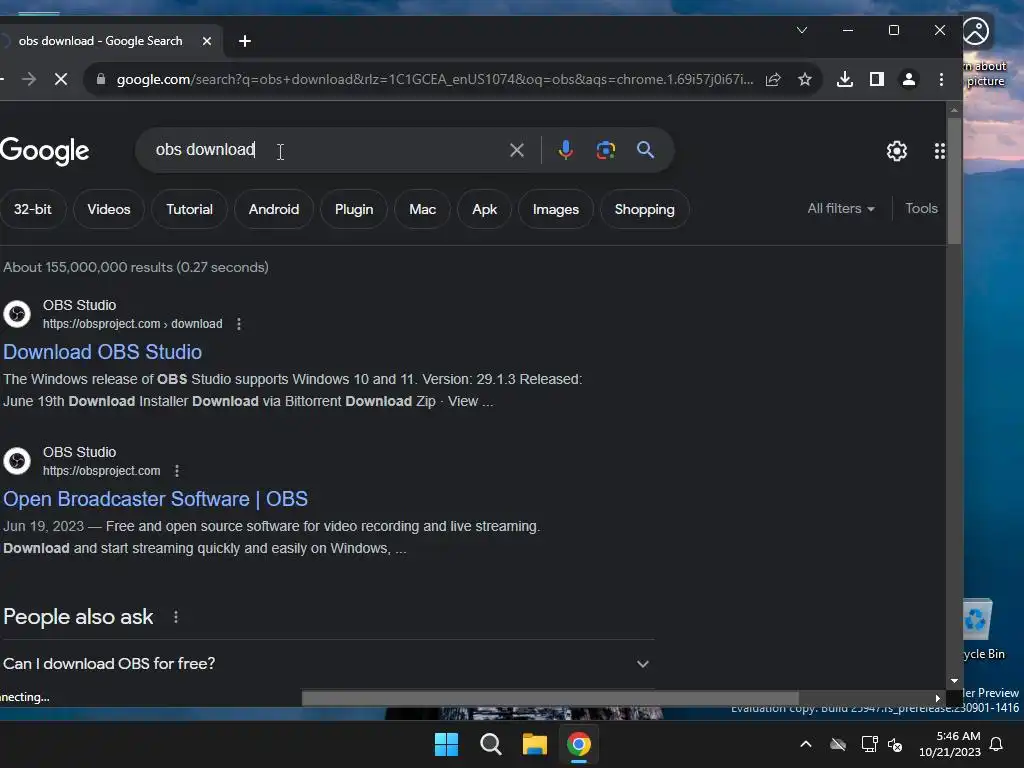Viewport: 1024px width, 768px height.
Task: Search by image with Google Lens
Action: pyautogui.click(x=605, y=150)
